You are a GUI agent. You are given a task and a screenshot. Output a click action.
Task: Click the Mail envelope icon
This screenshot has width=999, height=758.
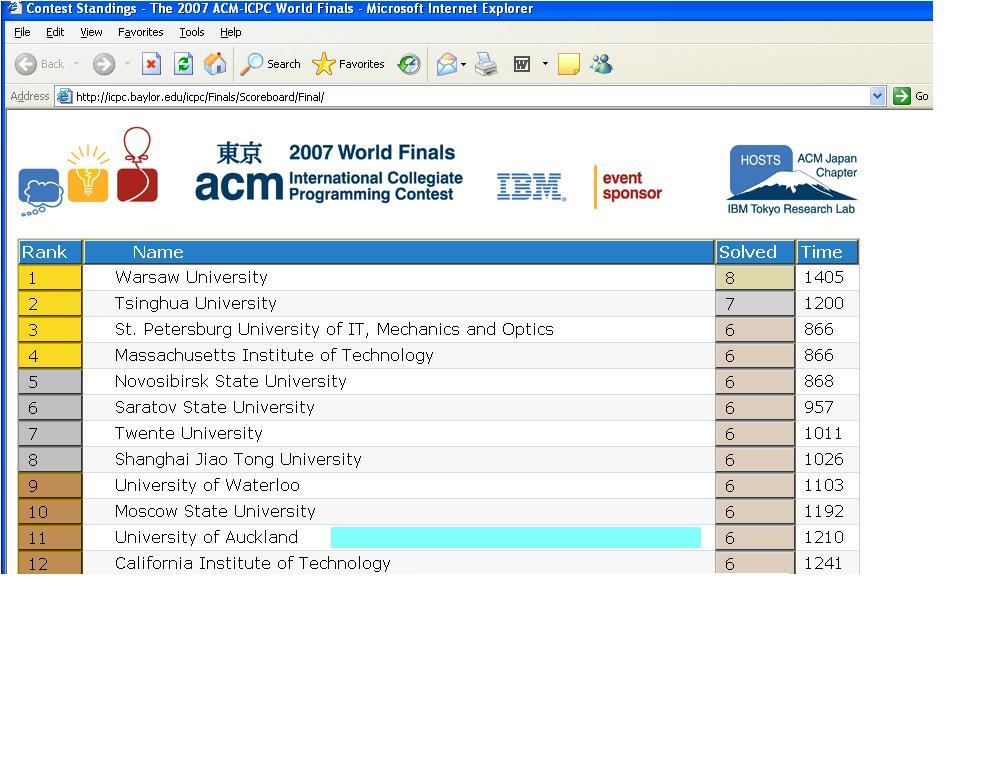coord(447,64)
